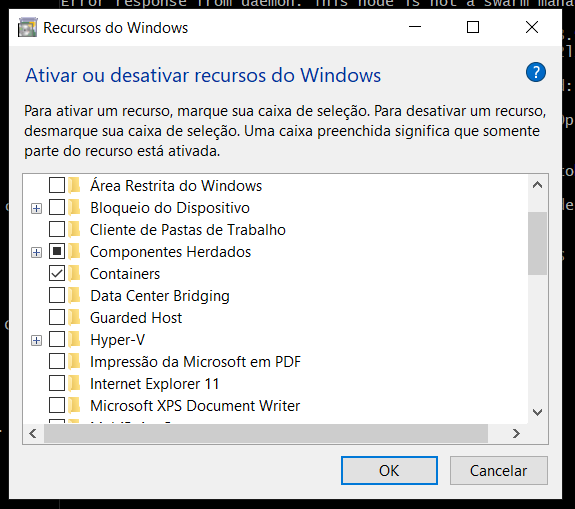Select the Área Restrita do Windows label
The image size is (575, 509).
coord(176,186)
